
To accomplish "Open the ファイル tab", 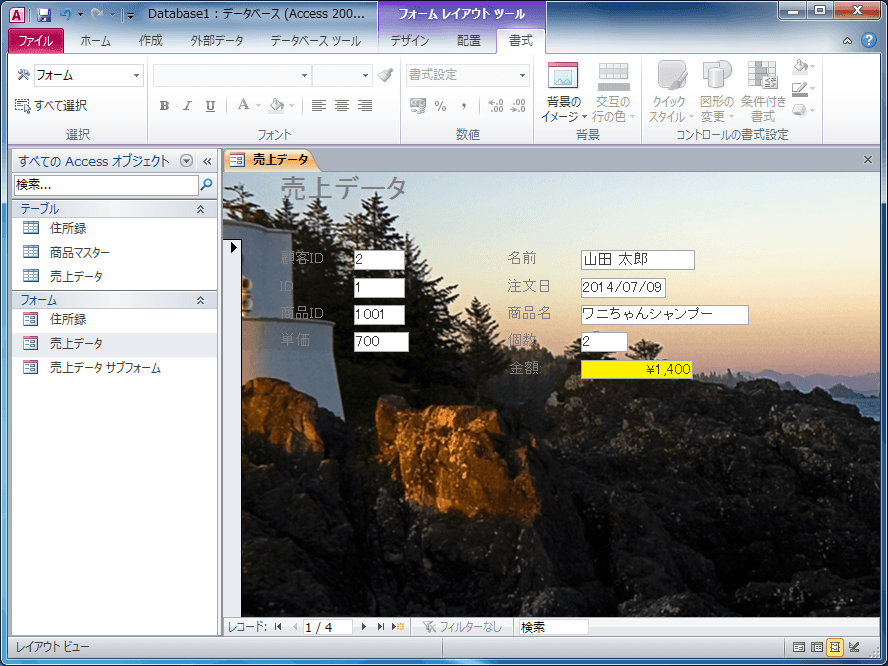I will (x=36, y=40).
